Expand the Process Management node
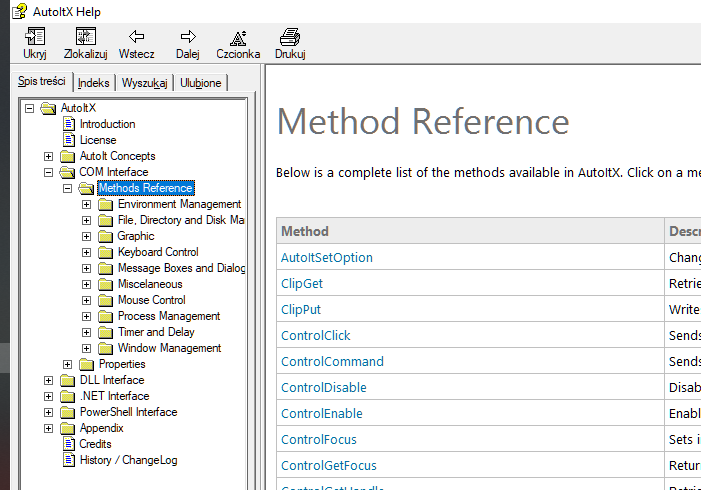The width and height of the screenshot is (701, 490). click(x=86, y=317)
